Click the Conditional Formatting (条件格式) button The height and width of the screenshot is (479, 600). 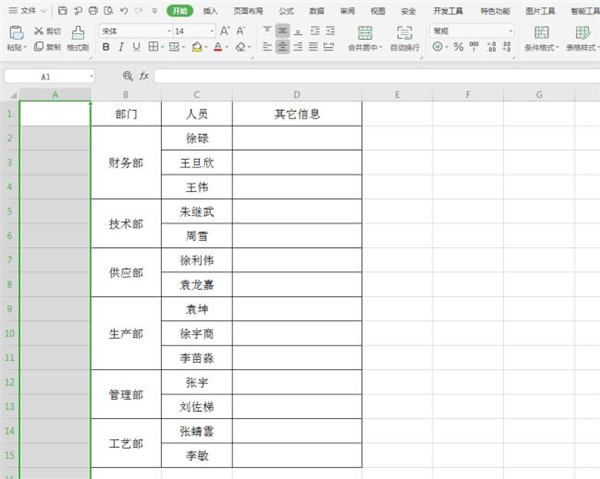click(540, 38)
